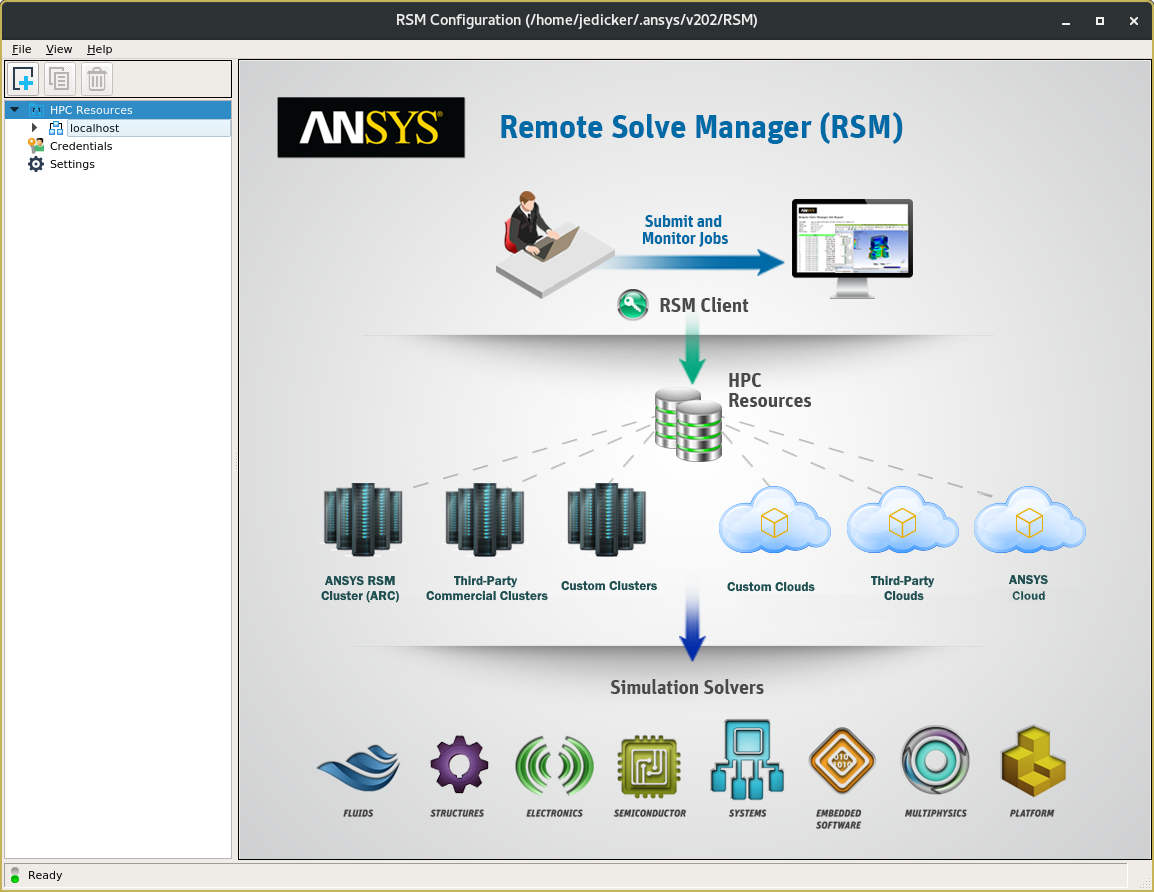Open the View menu
This screenshot has height=892, width=1154.
pyautogui.click(x=59, y=49)
